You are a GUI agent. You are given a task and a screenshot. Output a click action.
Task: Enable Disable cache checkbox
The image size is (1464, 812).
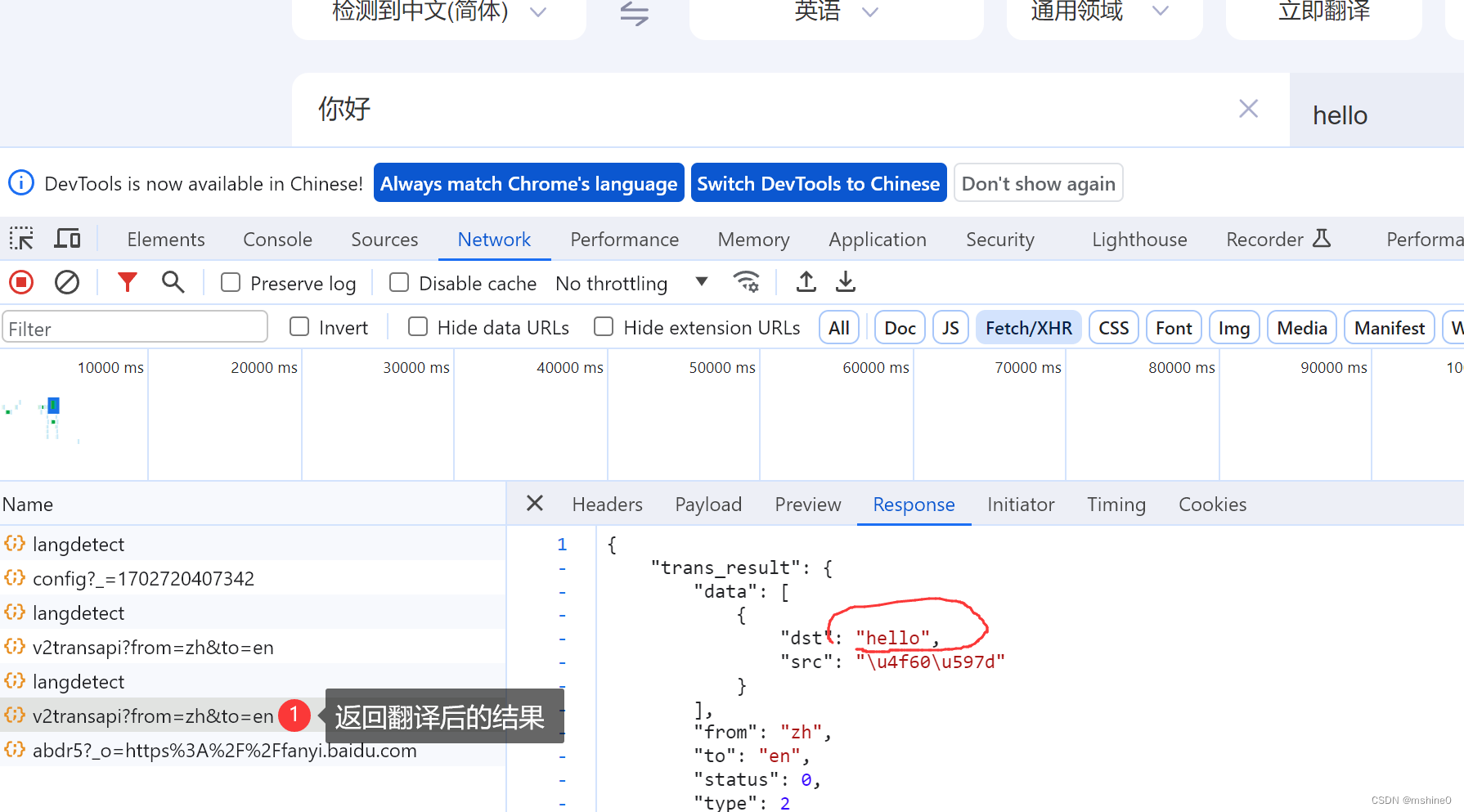point(399,283)
